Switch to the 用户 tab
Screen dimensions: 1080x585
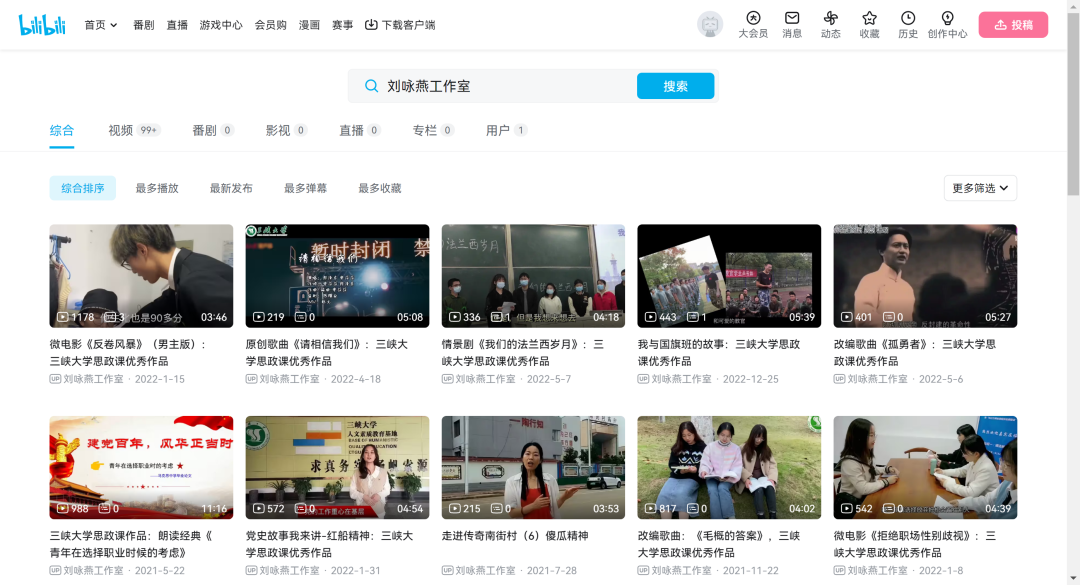(x=498, y=130)
